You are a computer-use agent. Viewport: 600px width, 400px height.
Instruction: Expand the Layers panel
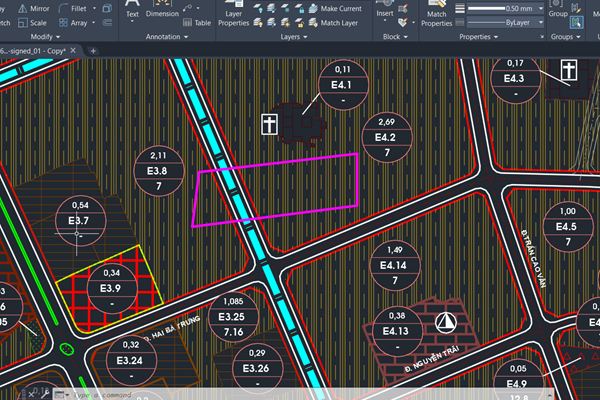pos(294,37)
